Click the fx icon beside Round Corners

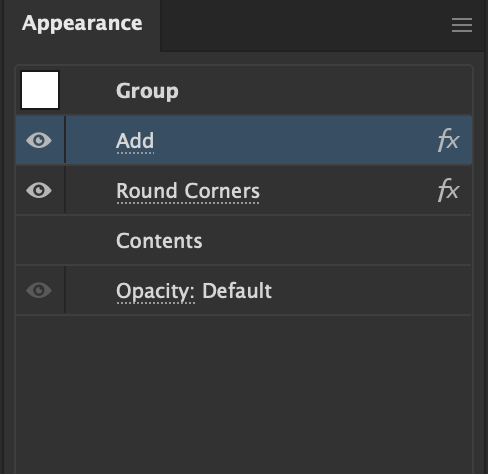[449, 190]
